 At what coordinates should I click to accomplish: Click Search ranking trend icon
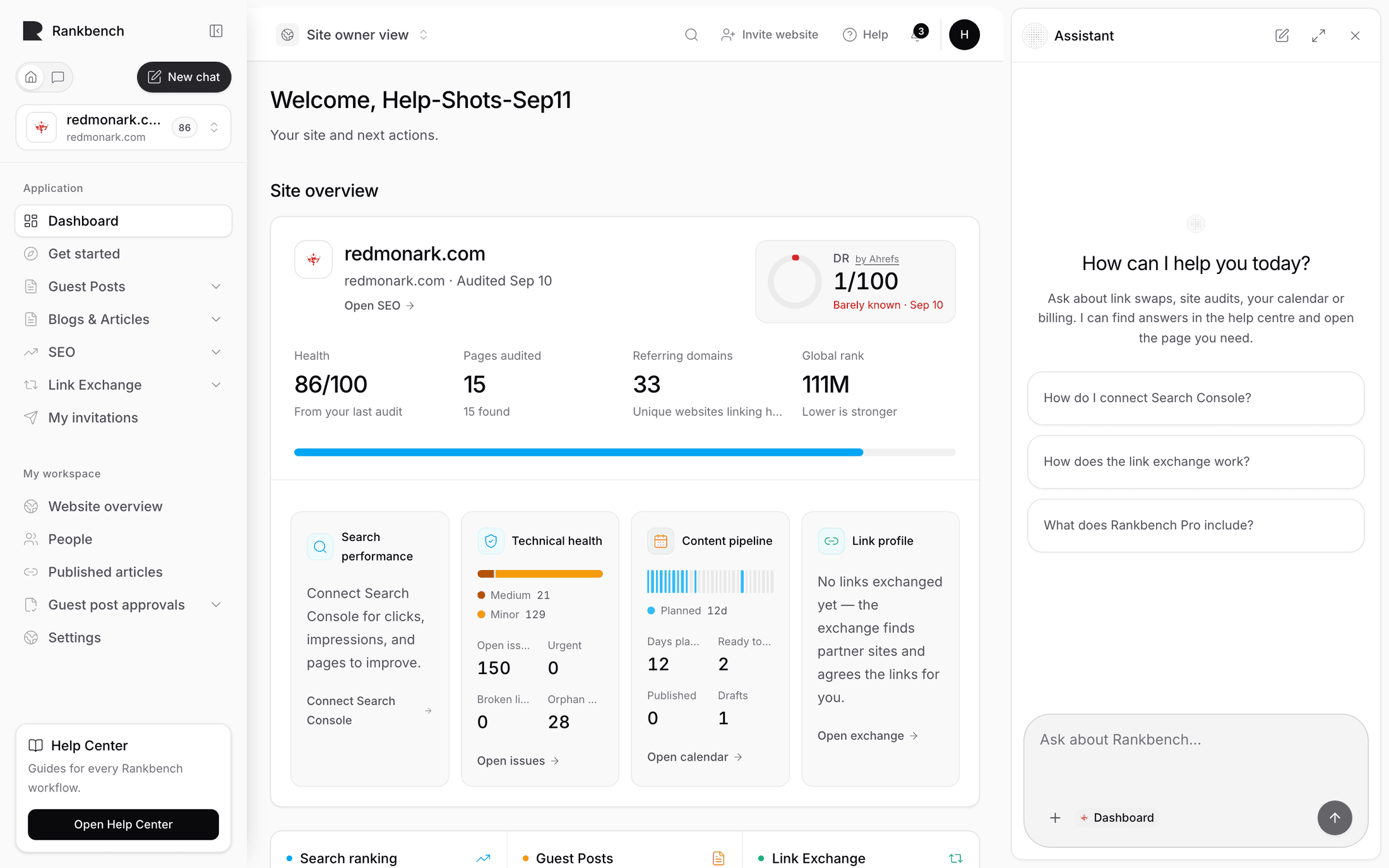(x=483, y=858)
